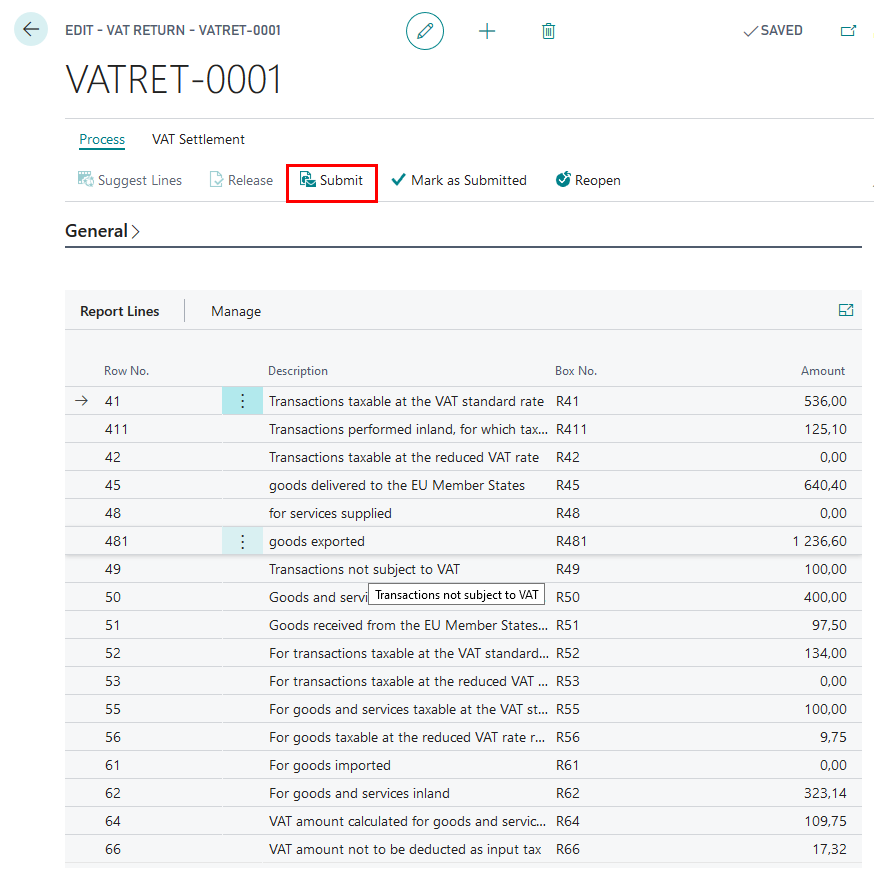Click the SAVED status indicator
This screenshot has height=869, width=874.
click(x=773, y=31)
